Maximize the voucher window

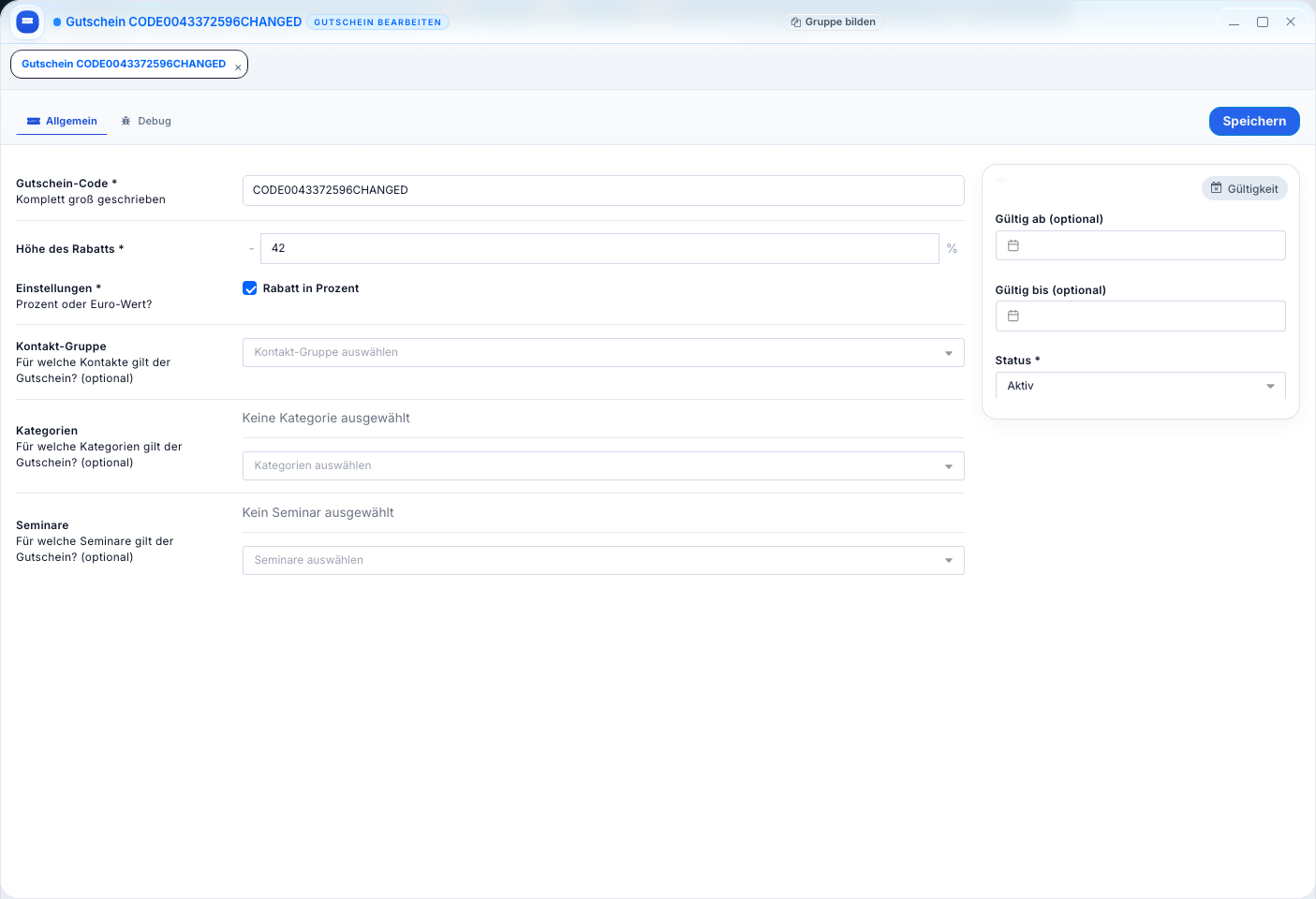coord(1262,22)
